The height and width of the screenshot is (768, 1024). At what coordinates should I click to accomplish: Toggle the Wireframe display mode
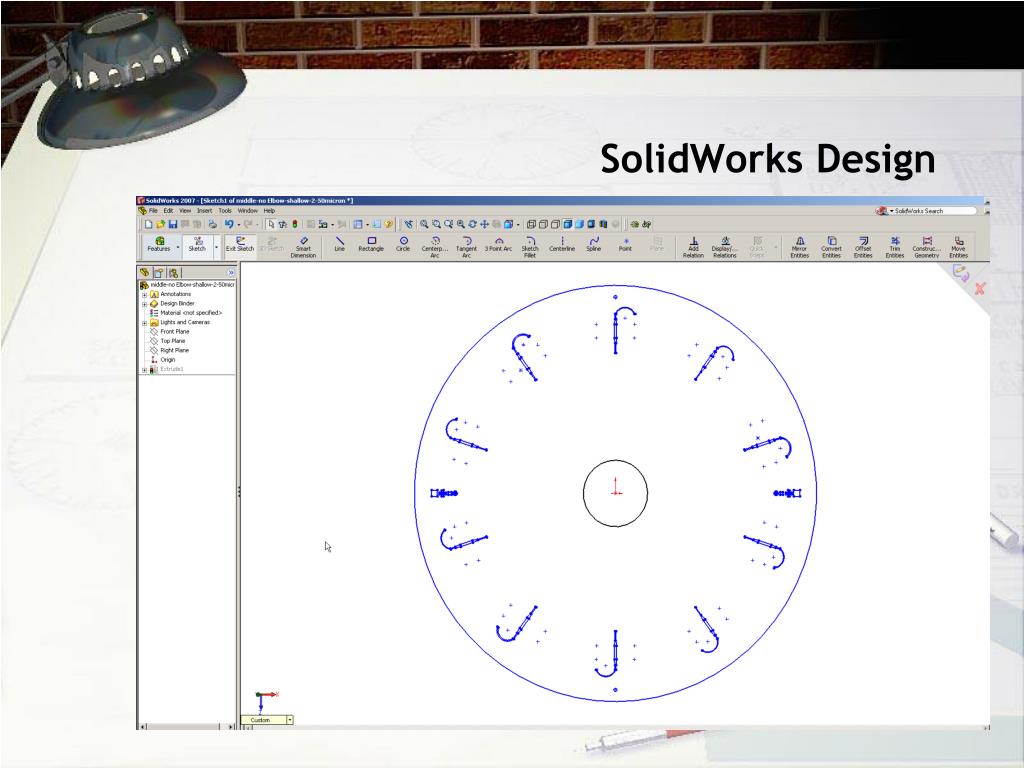[x=530, y=224]
